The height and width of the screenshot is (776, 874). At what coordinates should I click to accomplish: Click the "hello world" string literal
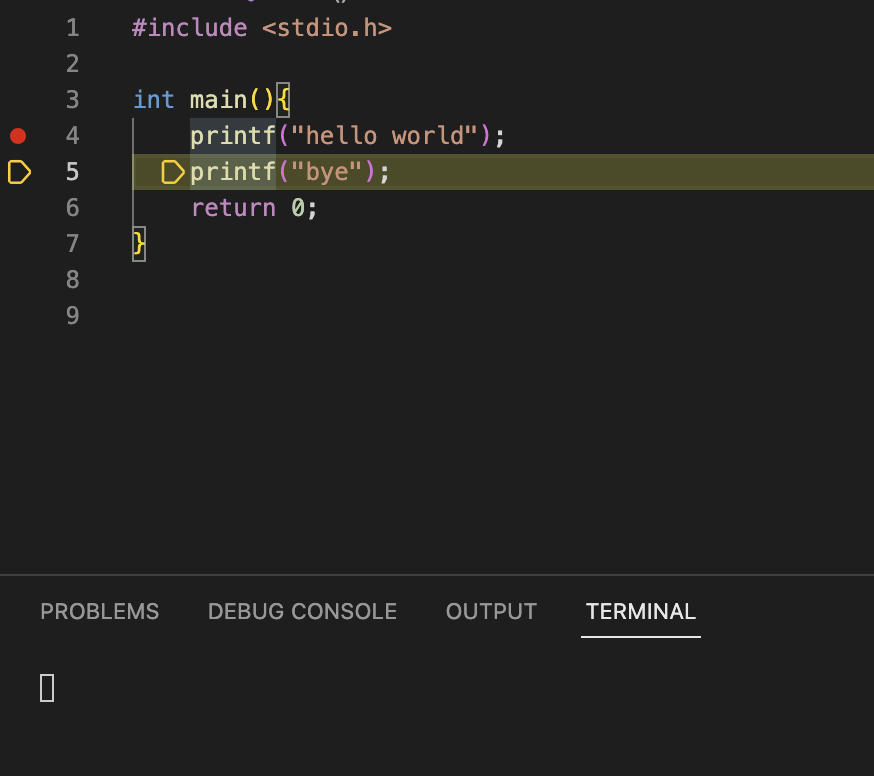point(385,136)
